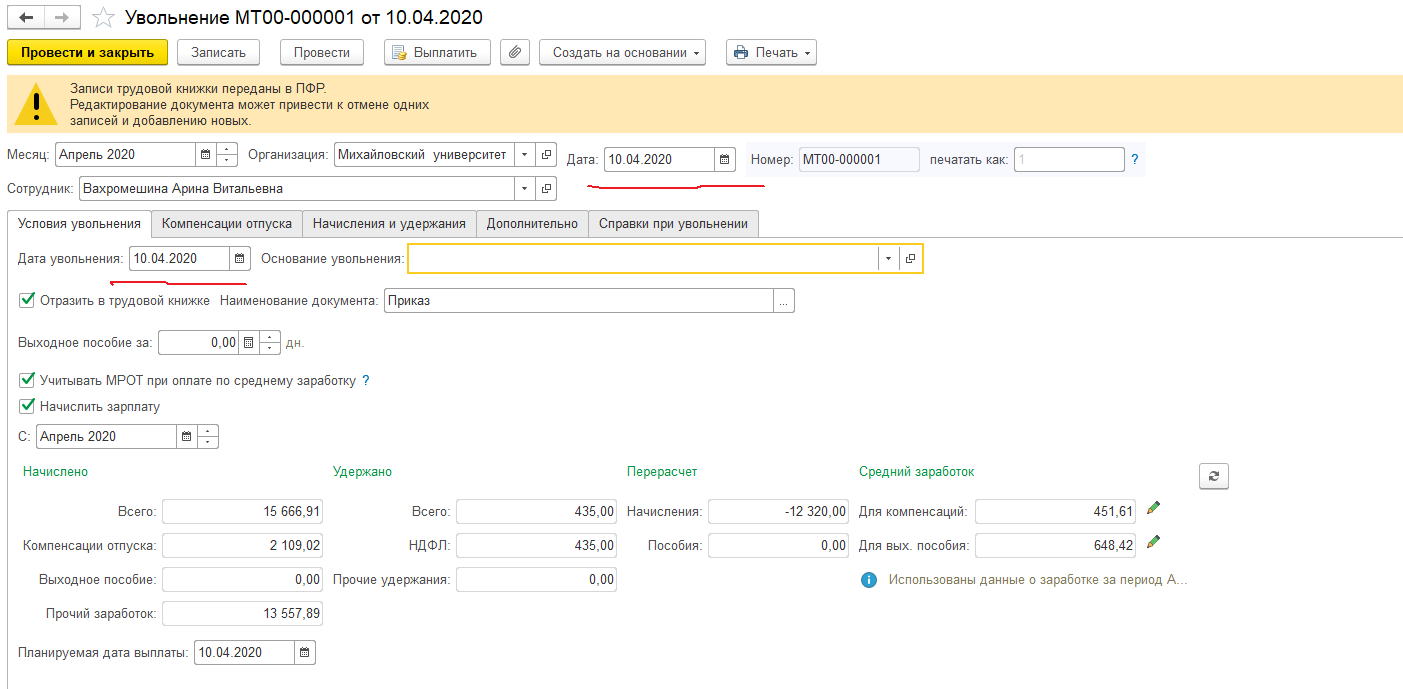Image resolution: width=1403 pixels, height=689 pixels.
Task: Open calendar for Планируемая дата выплаты
Action: [305, 652]
